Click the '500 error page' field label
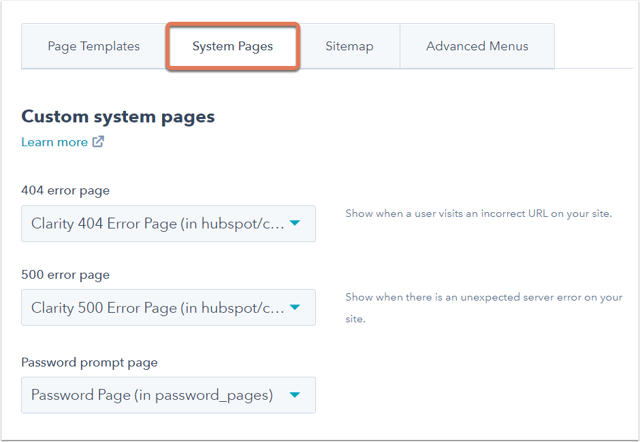640x442 pixels. tap(65, 275)
